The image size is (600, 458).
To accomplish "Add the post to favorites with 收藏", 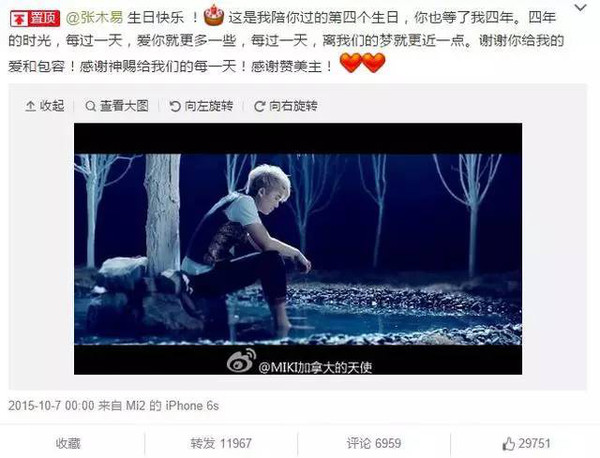I will pyautogui.click(x=68, y=443).
